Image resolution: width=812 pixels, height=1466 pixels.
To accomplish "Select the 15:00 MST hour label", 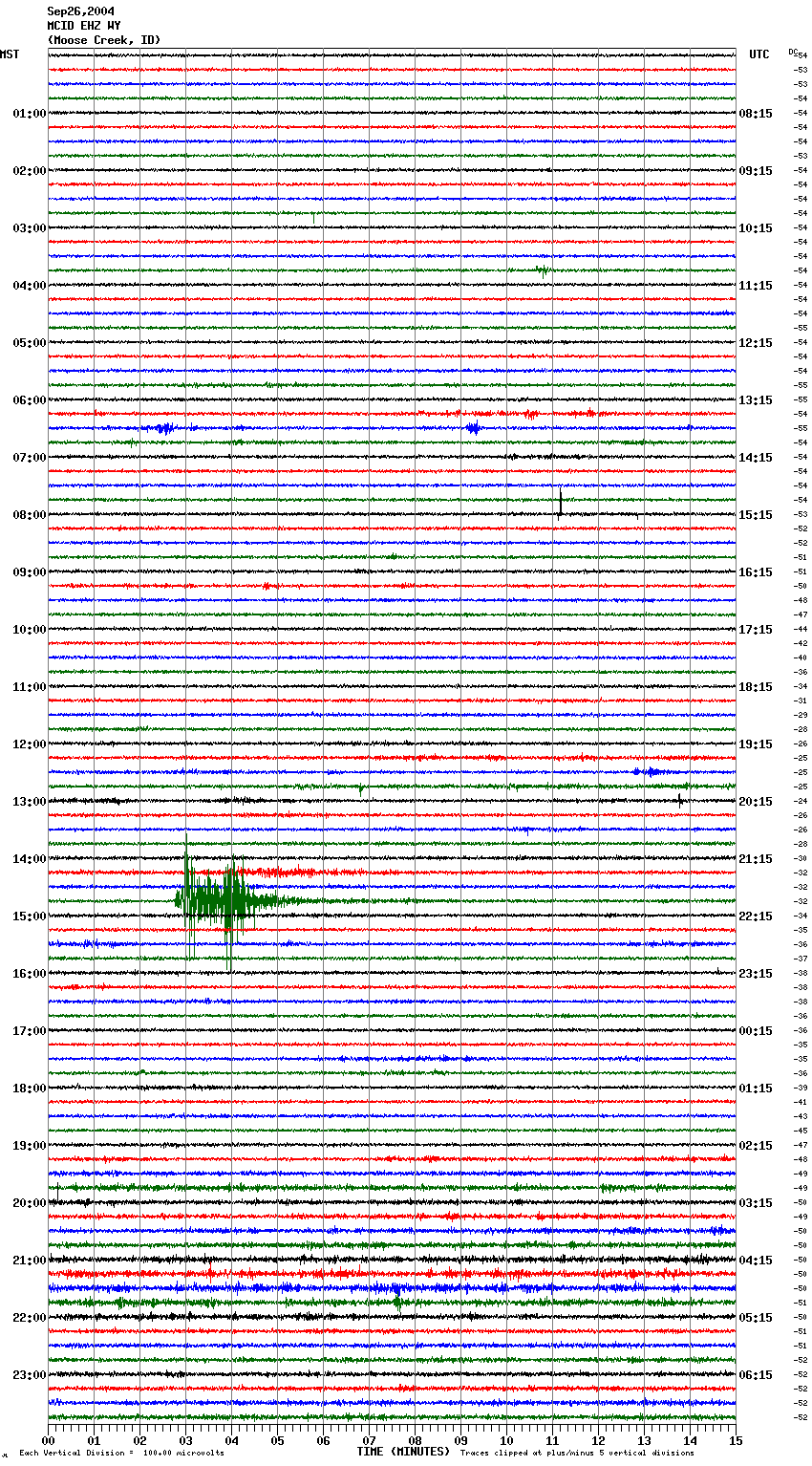I will (x=30, y=916).
